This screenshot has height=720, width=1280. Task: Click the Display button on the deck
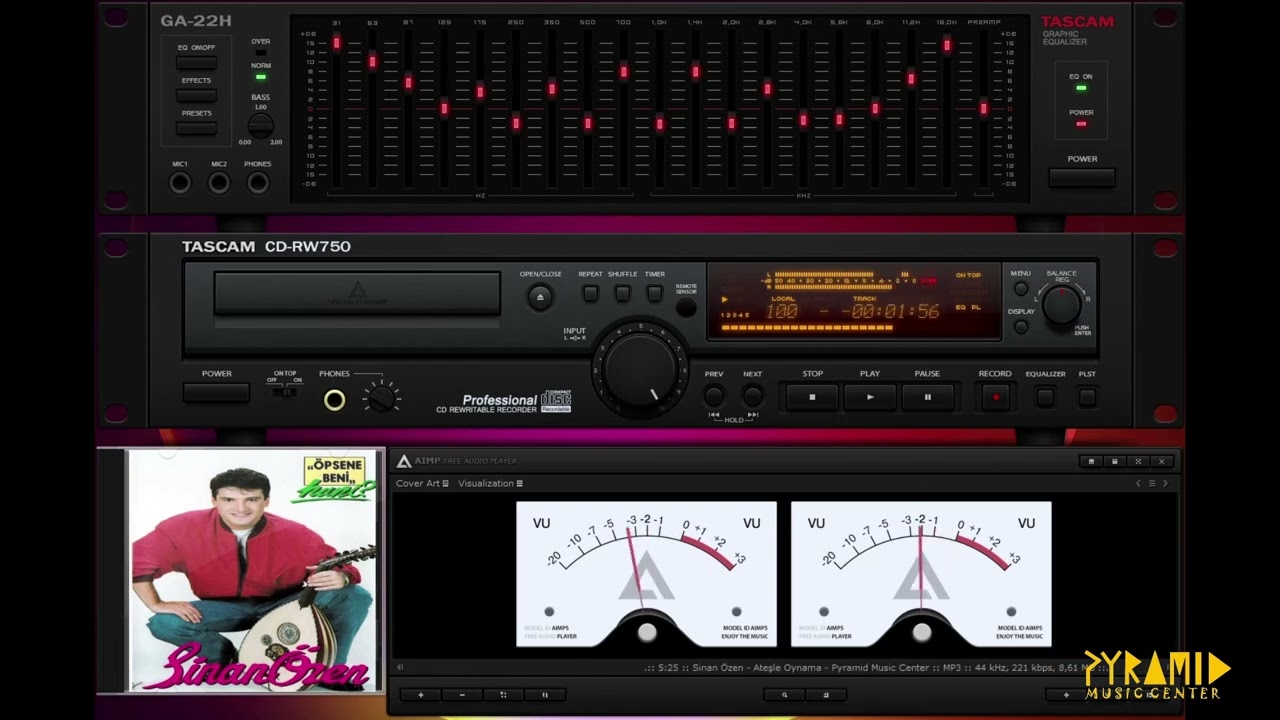point(1021,327)
